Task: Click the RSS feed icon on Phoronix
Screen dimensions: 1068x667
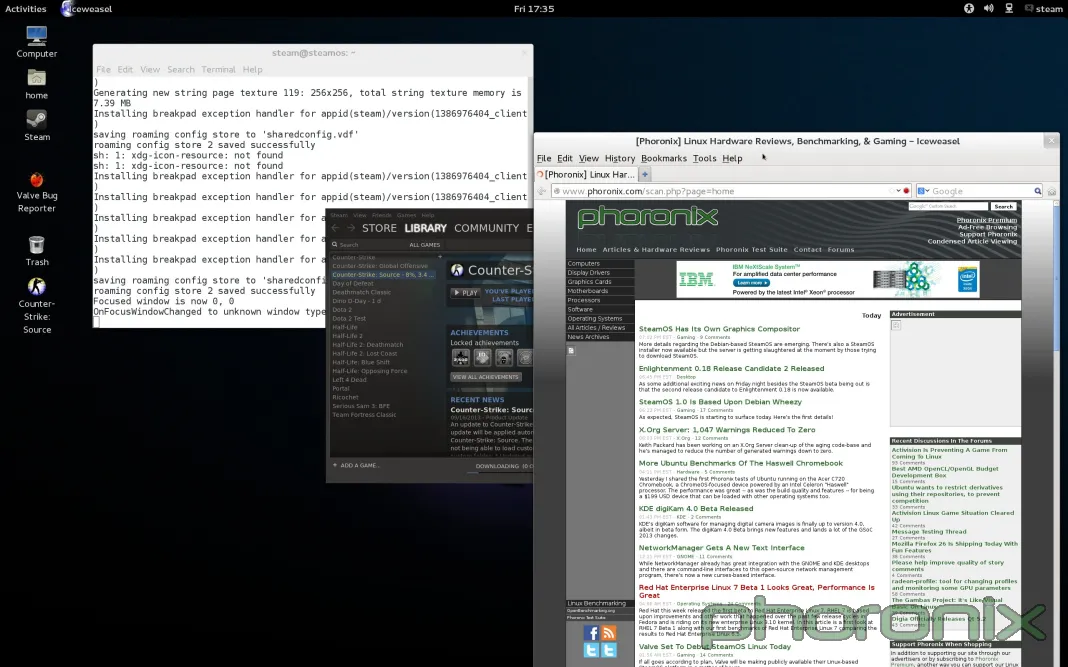Action: pos(609,633)
